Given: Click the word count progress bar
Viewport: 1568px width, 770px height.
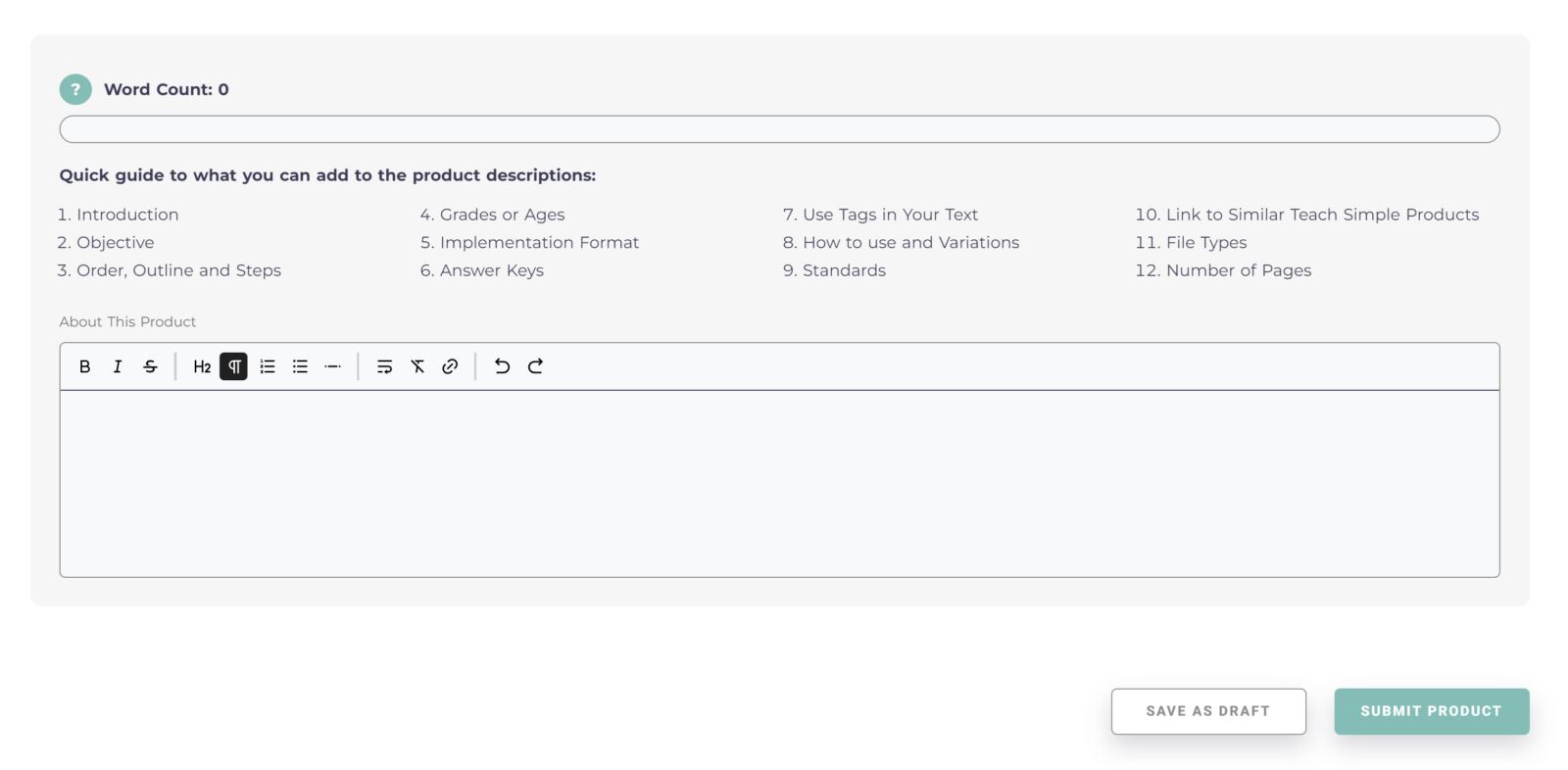Looking at the screenshot, I should [x=780, y=128].
